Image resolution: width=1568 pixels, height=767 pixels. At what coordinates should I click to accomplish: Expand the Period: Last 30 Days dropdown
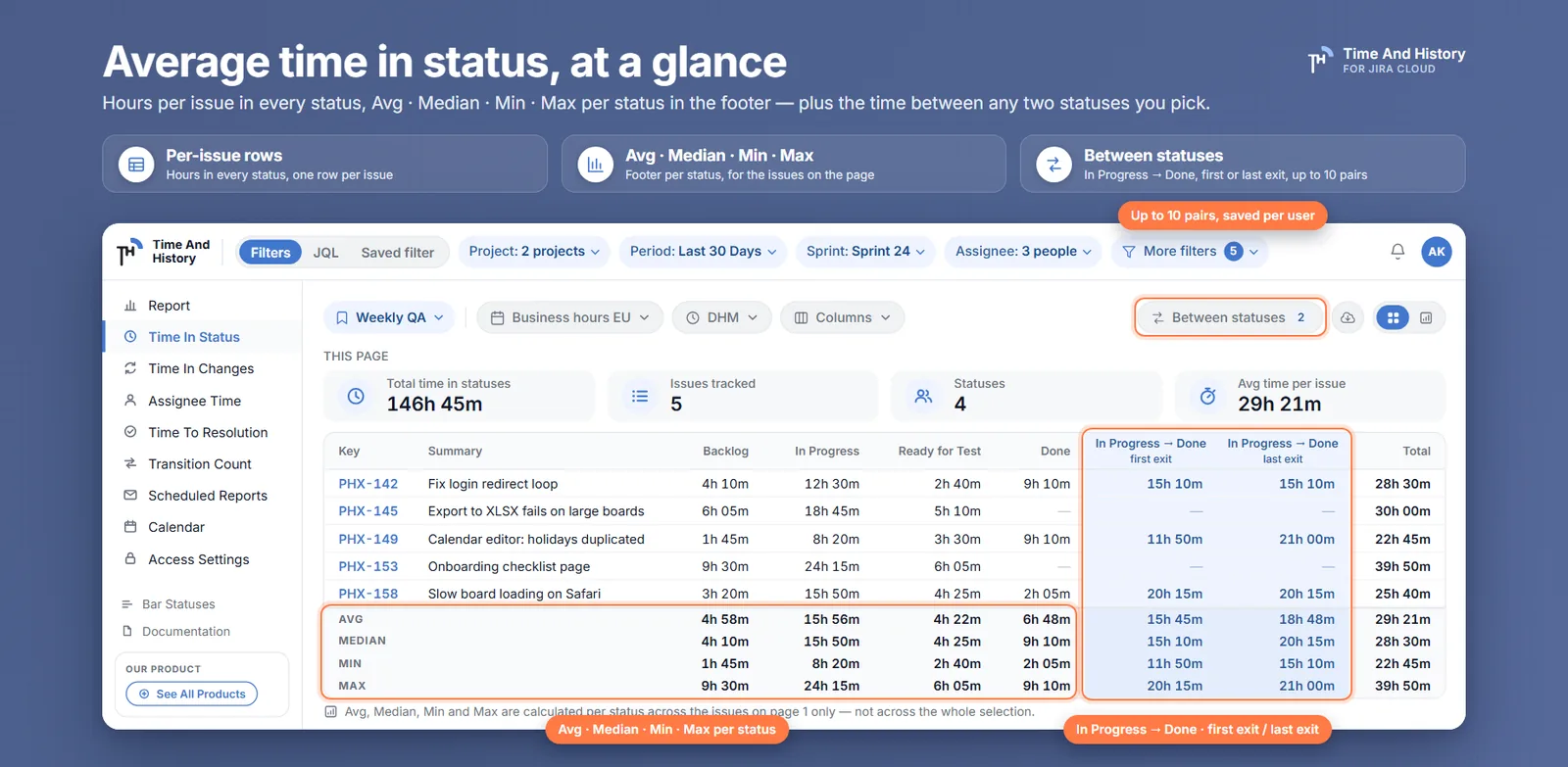tap(703, 252)
